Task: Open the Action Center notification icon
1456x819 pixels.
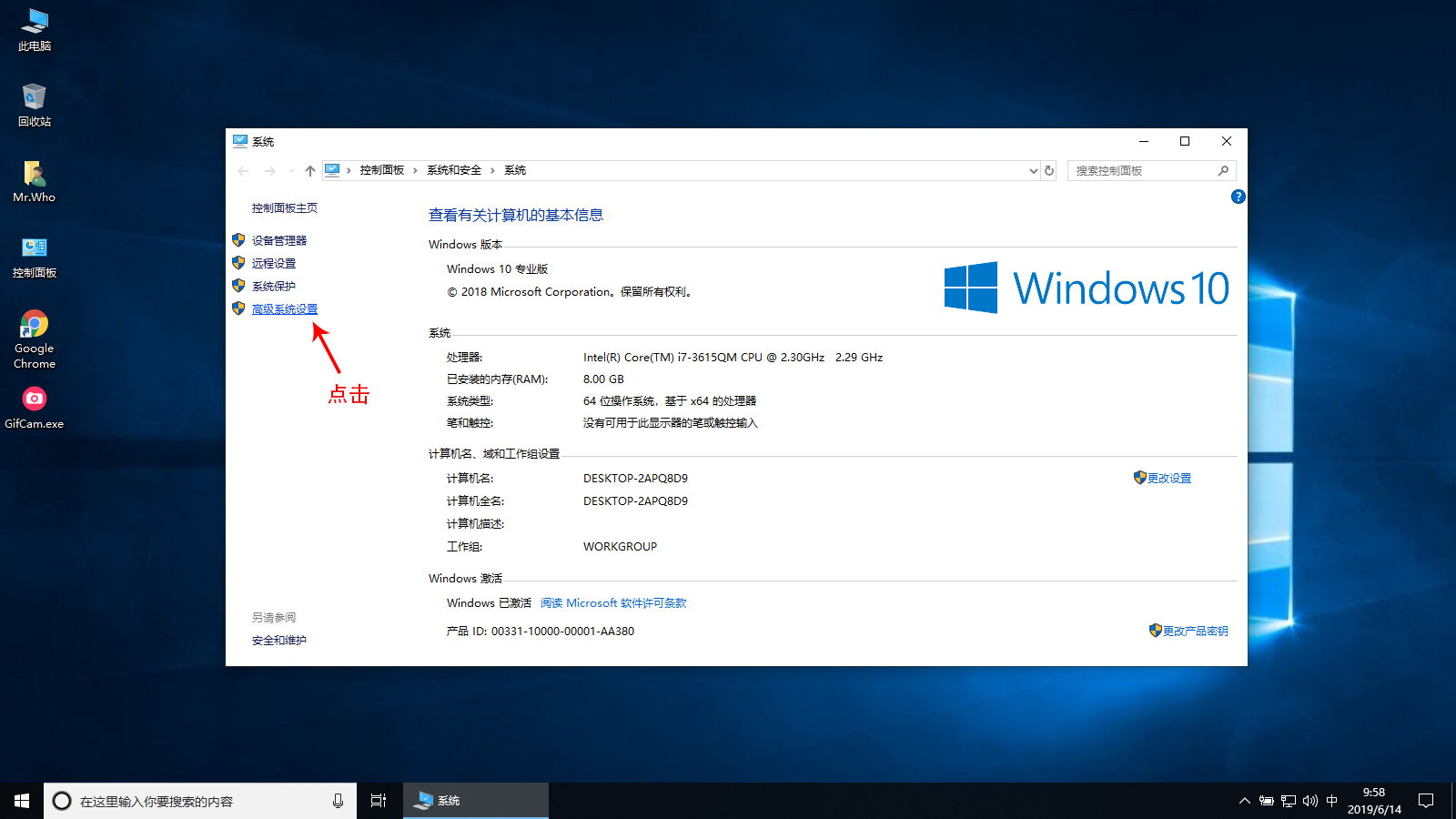Action: point(1426,801)
